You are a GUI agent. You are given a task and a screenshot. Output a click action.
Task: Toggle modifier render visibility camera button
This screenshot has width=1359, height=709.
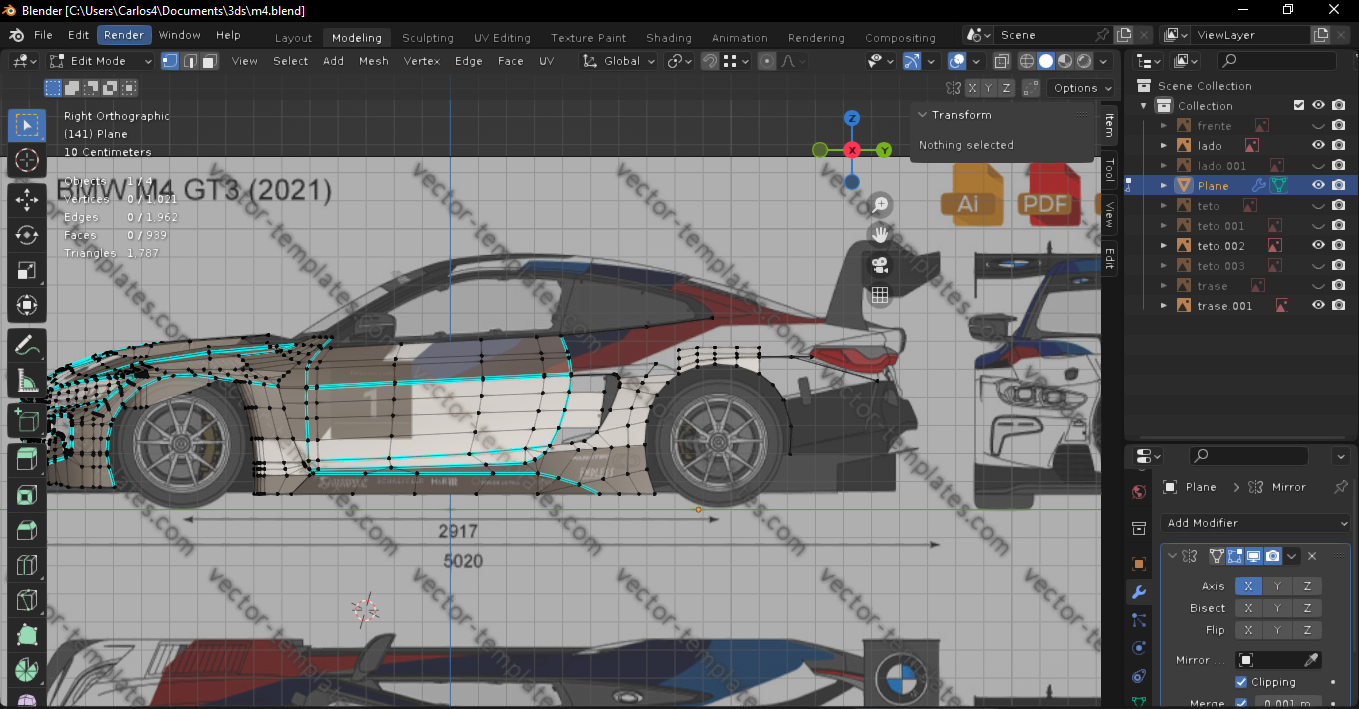[1272, 556]
